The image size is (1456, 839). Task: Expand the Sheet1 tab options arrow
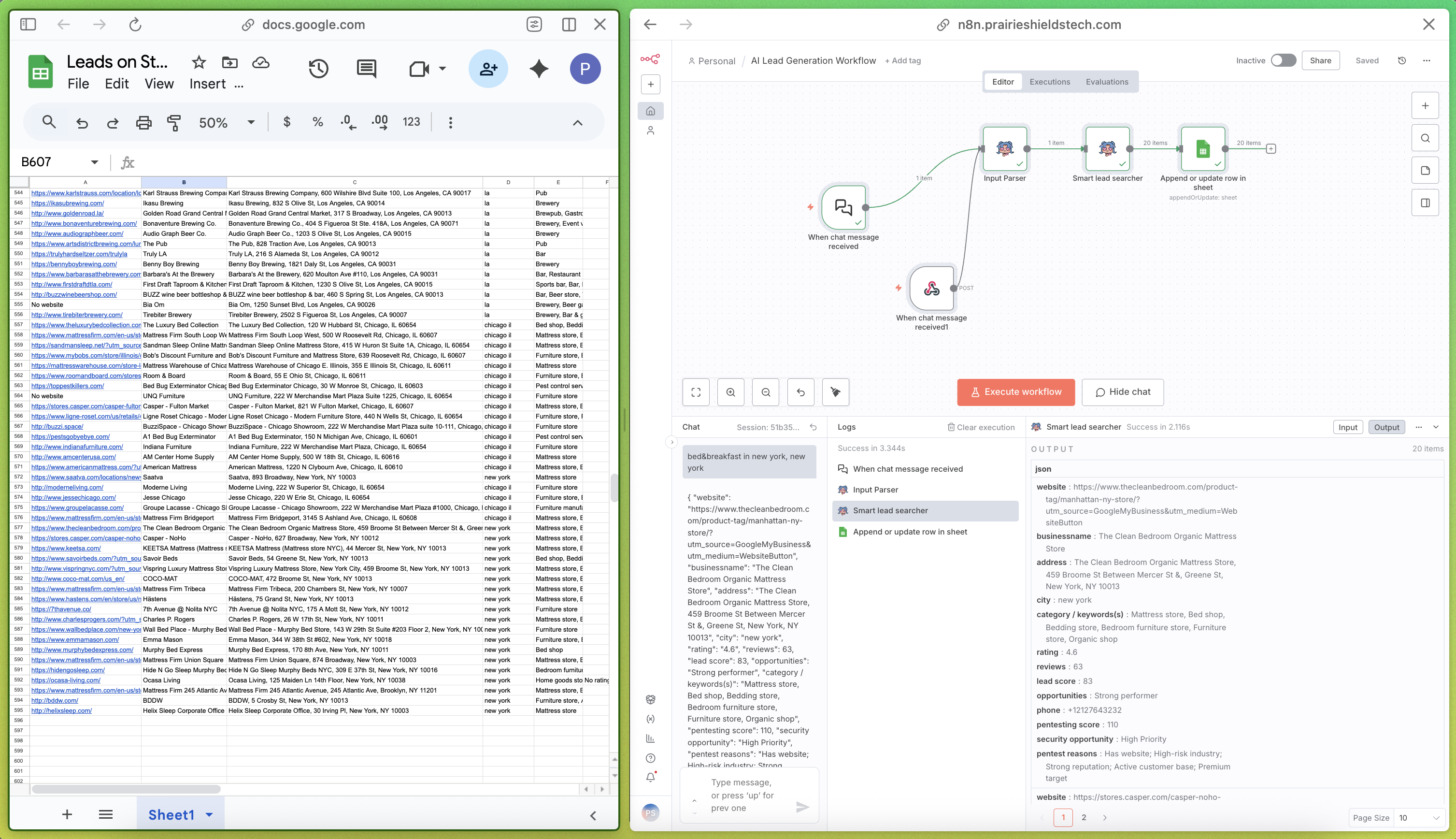coord(209,815)
